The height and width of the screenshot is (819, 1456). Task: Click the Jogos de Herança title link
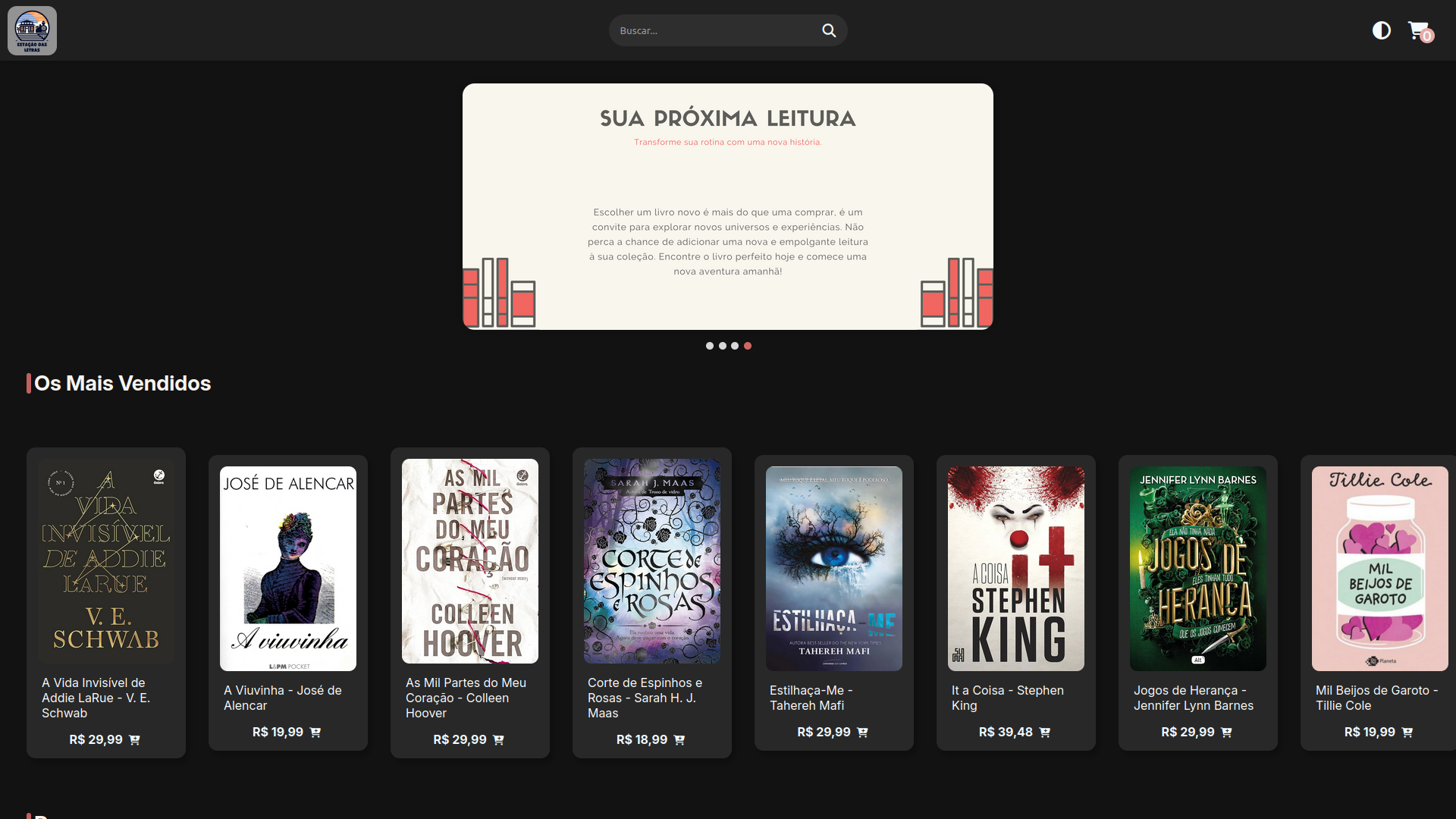tap(1193, 698)
